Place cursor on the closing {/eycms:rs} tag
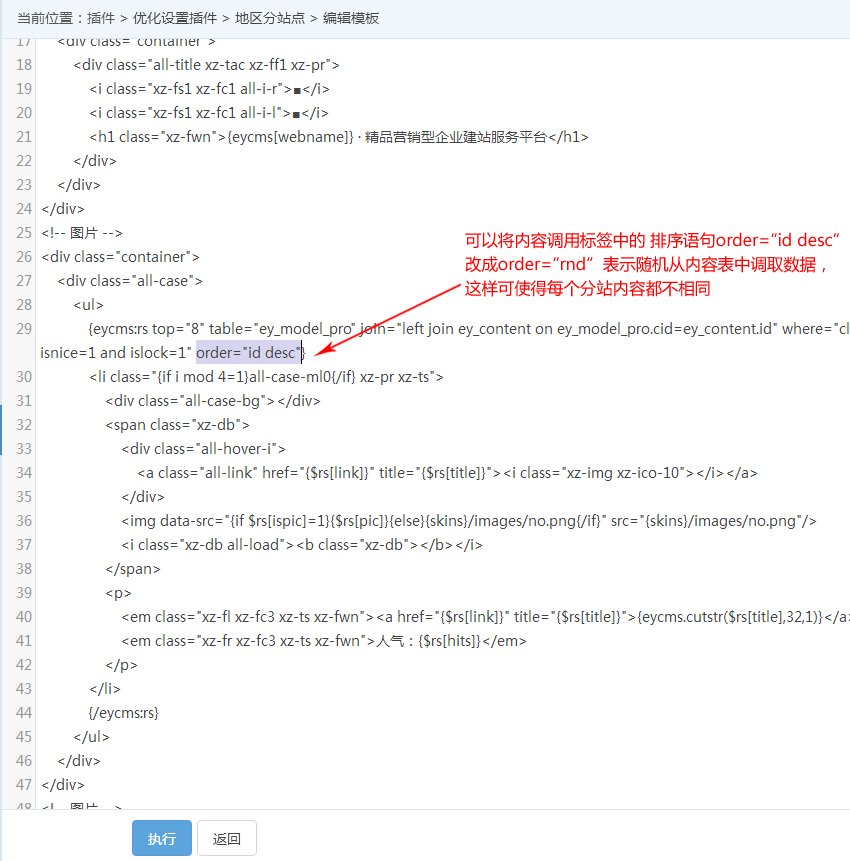850x861 pixels. (x=124, y=713)
